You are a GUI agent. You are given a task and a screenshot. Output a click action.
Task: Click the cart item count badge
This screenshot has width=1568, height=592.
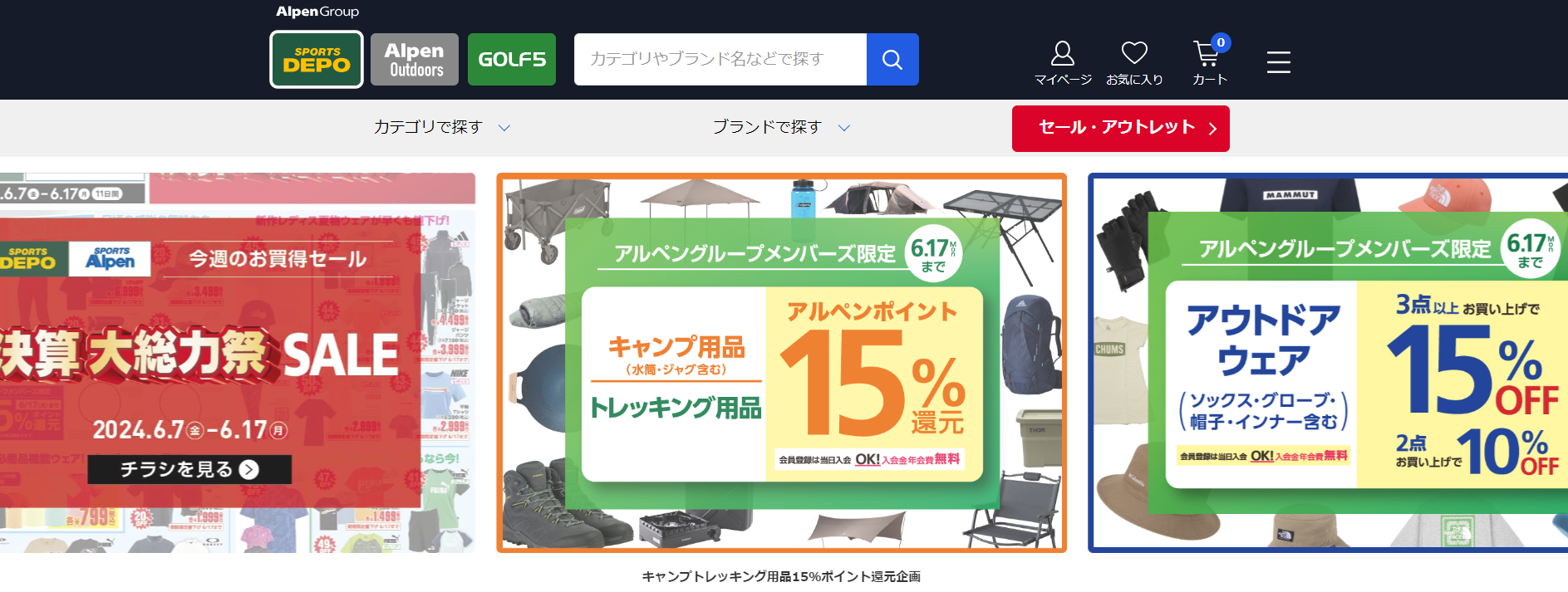(x=1220, y=42)
